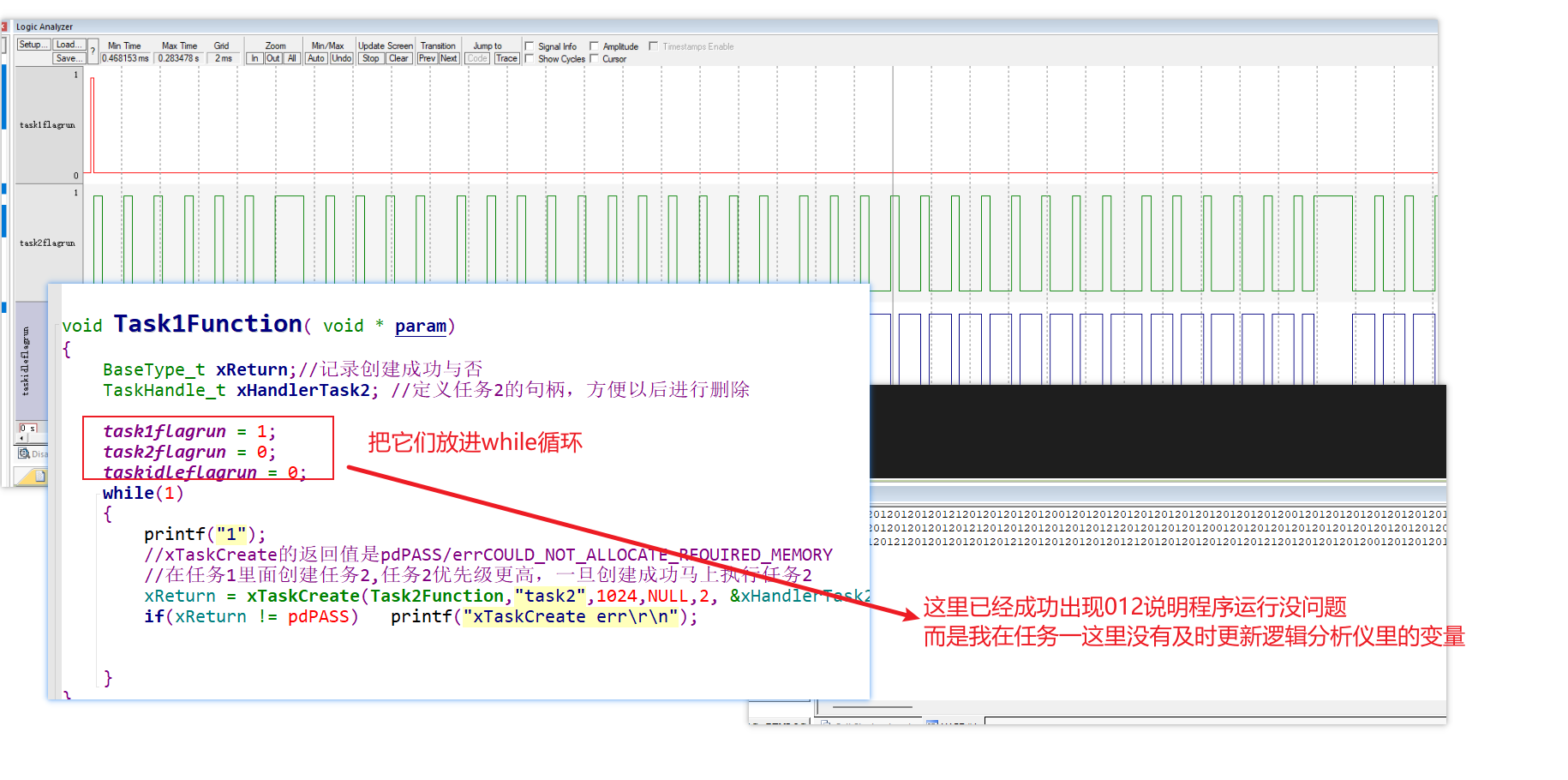Click the task2flagrun = 0 line
Screen dimensions: 1568x780
[189, 452]
